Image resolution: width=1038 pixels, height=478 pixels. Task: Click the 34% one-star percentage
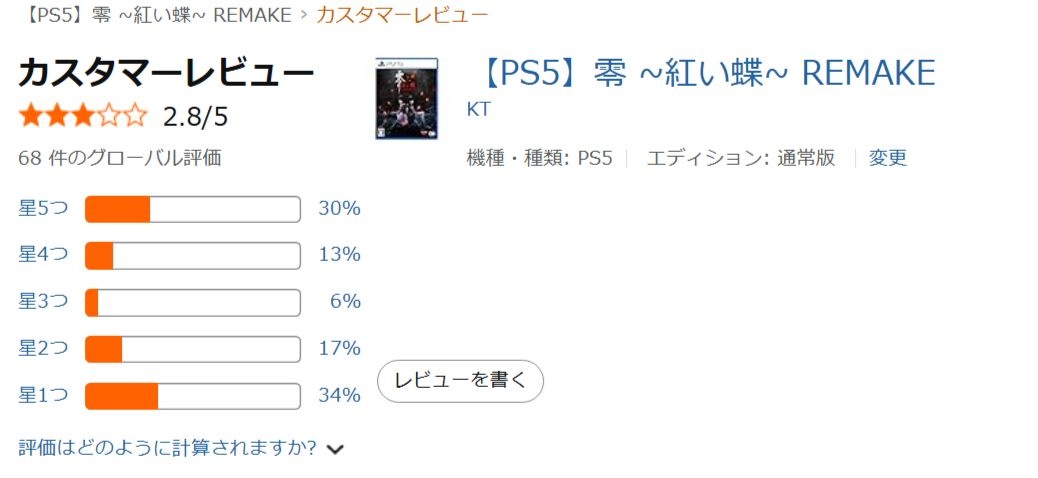pyautogui.click(x=339, y=395)
